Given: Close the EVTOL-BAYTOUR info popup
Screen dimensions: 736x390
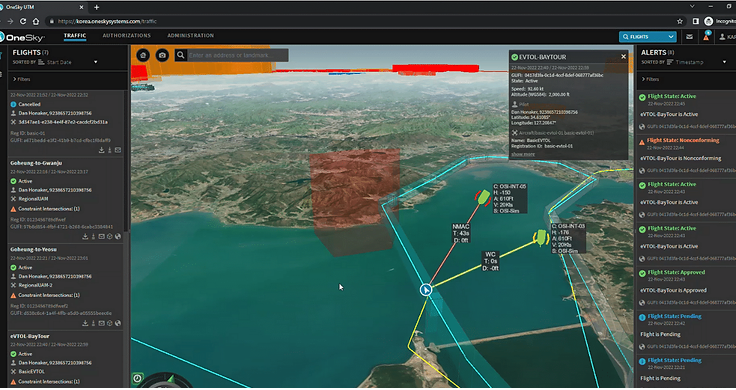Looking at the screenshot, I should pyautogui.click(x=623, y=56).
